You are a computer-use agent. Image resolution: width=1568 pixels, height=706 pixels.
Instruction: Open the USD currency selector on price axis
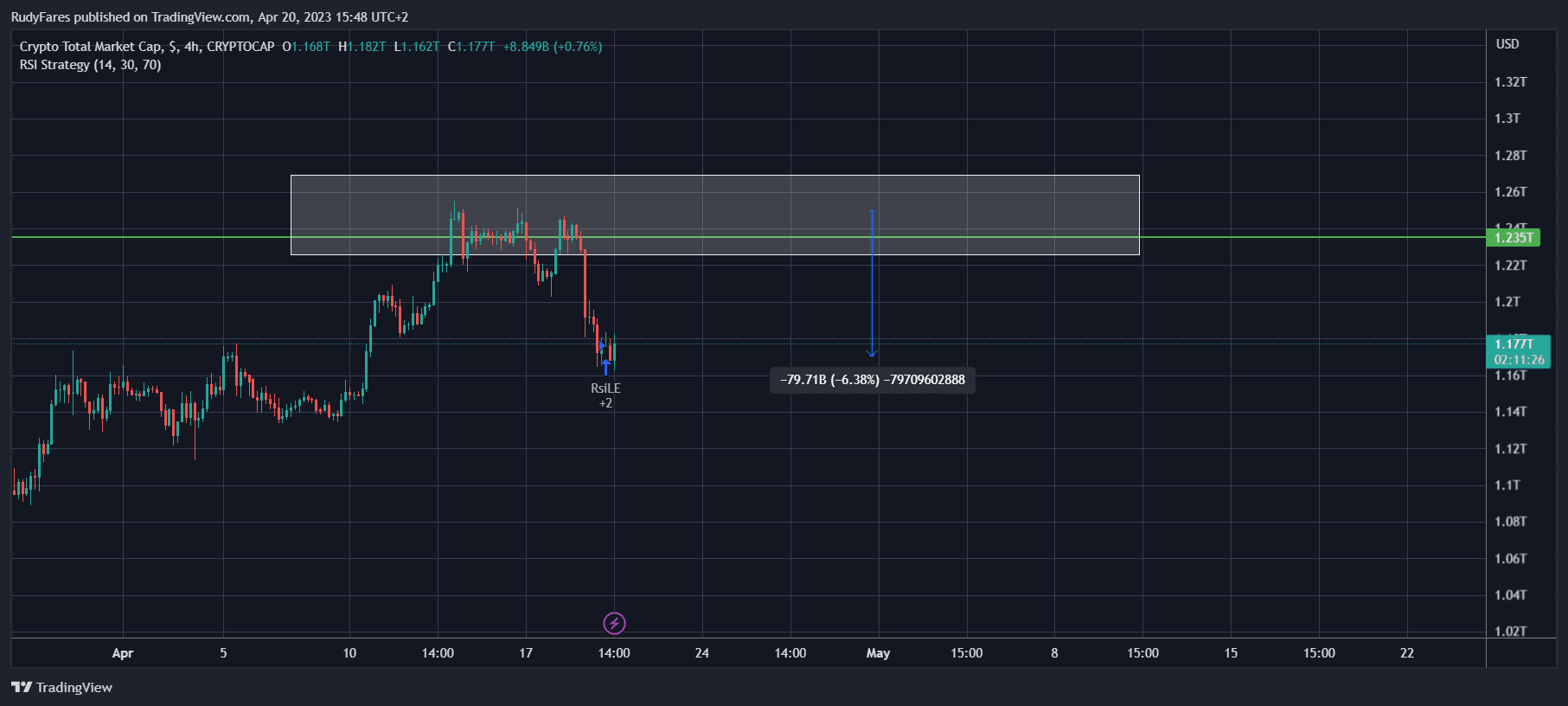pos(1507,44)
